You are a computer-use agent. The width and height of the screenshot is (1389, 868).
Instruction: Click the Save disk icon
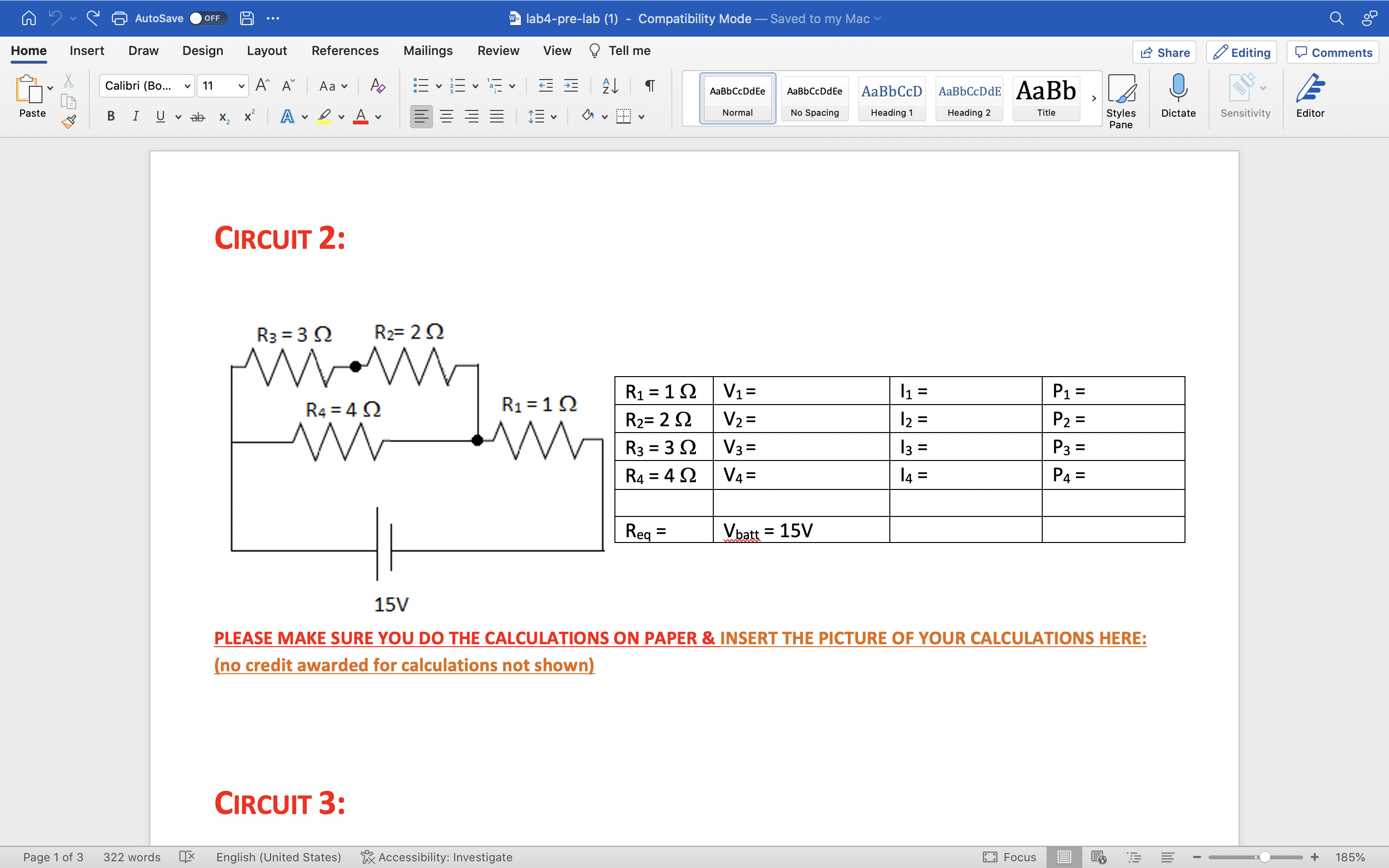tap(247, 18)
